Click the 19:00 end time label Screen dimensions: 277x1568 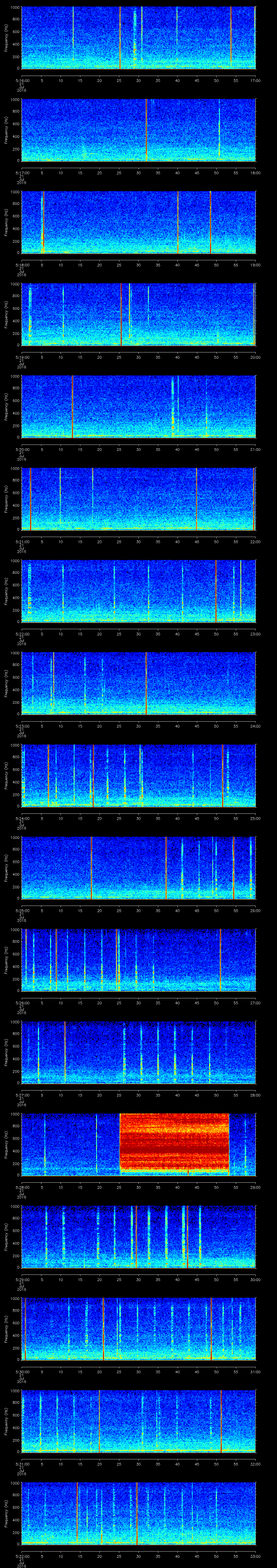tap(255, 265)
